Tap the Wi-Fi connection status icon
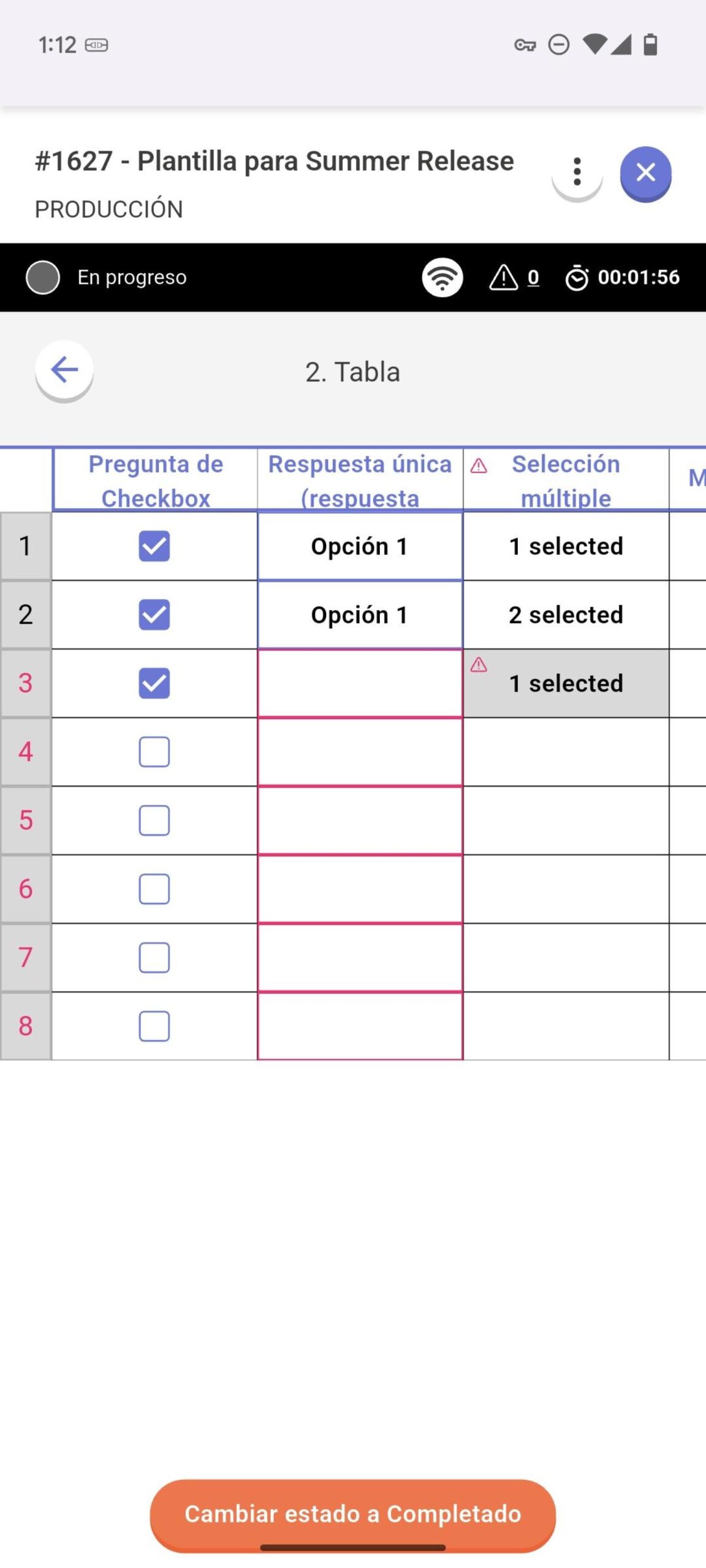The width and height of the screenshot is (706, 1568). pyautogui.click(x=442, y=277)
